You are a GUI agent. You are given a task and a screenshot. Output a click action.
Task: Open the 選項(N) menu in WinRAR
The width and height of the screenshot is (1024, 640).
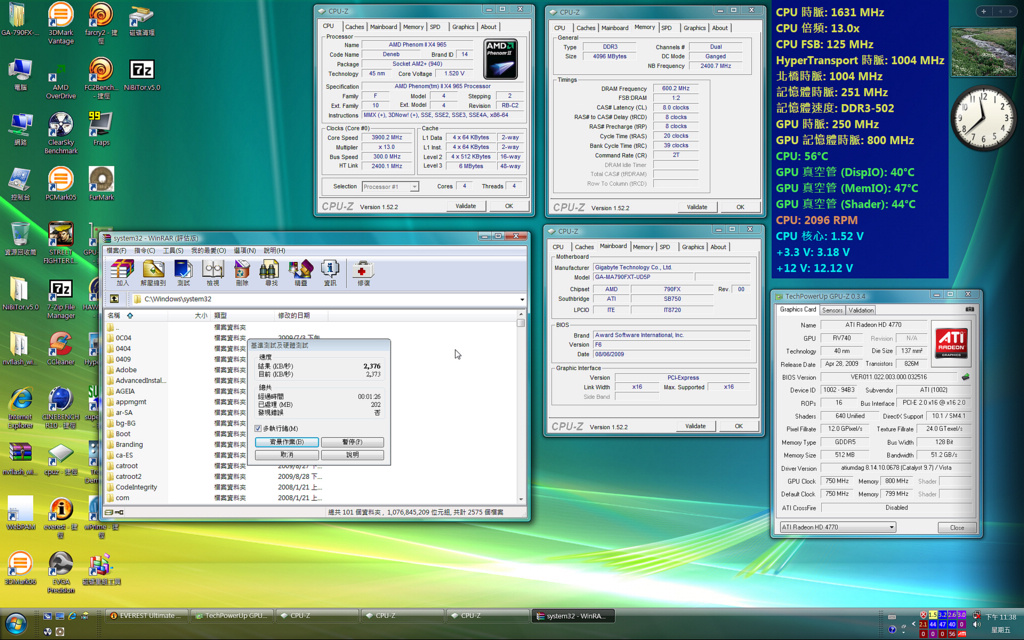tap(245, 250)
